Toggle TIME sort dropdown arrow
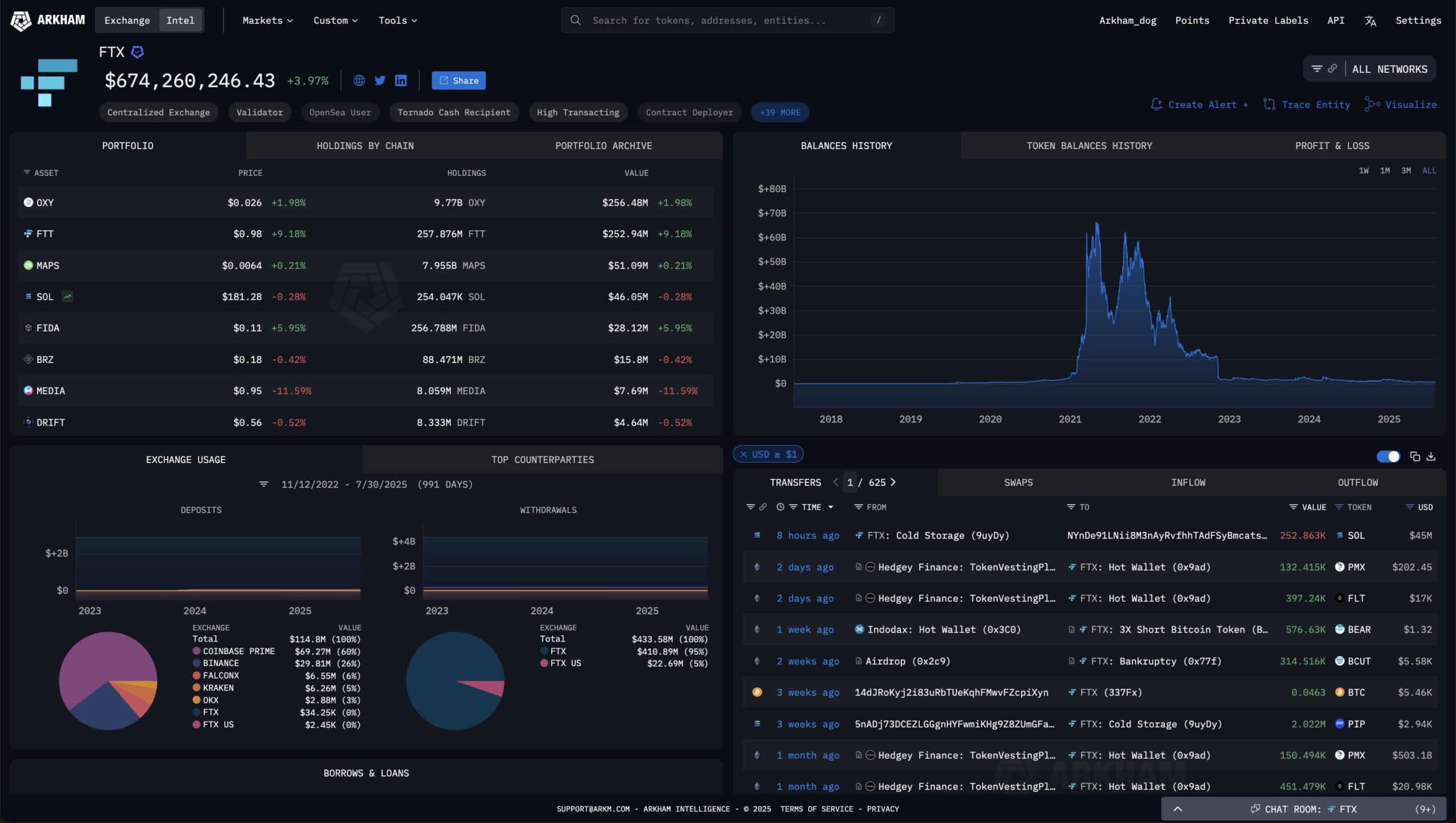 tap(830, 507)
